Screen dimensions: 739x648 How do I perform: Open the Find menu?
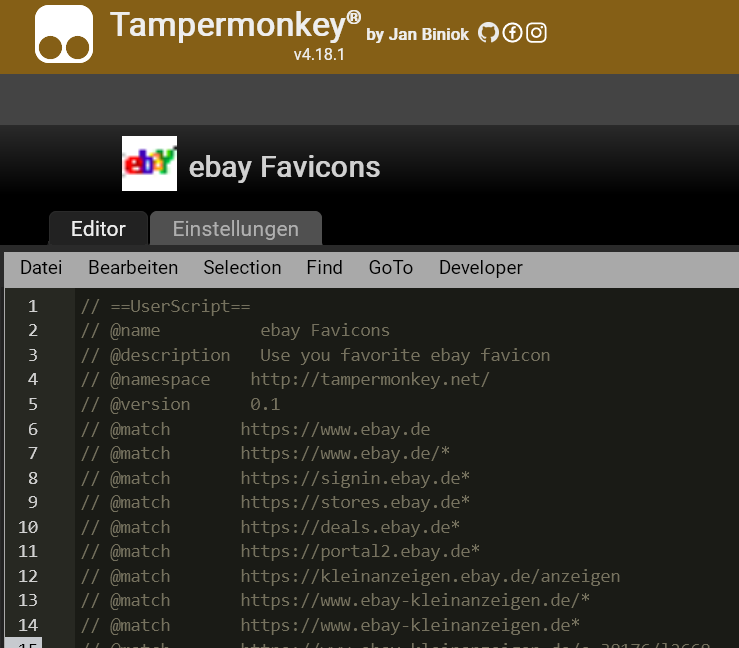(324, 267)
